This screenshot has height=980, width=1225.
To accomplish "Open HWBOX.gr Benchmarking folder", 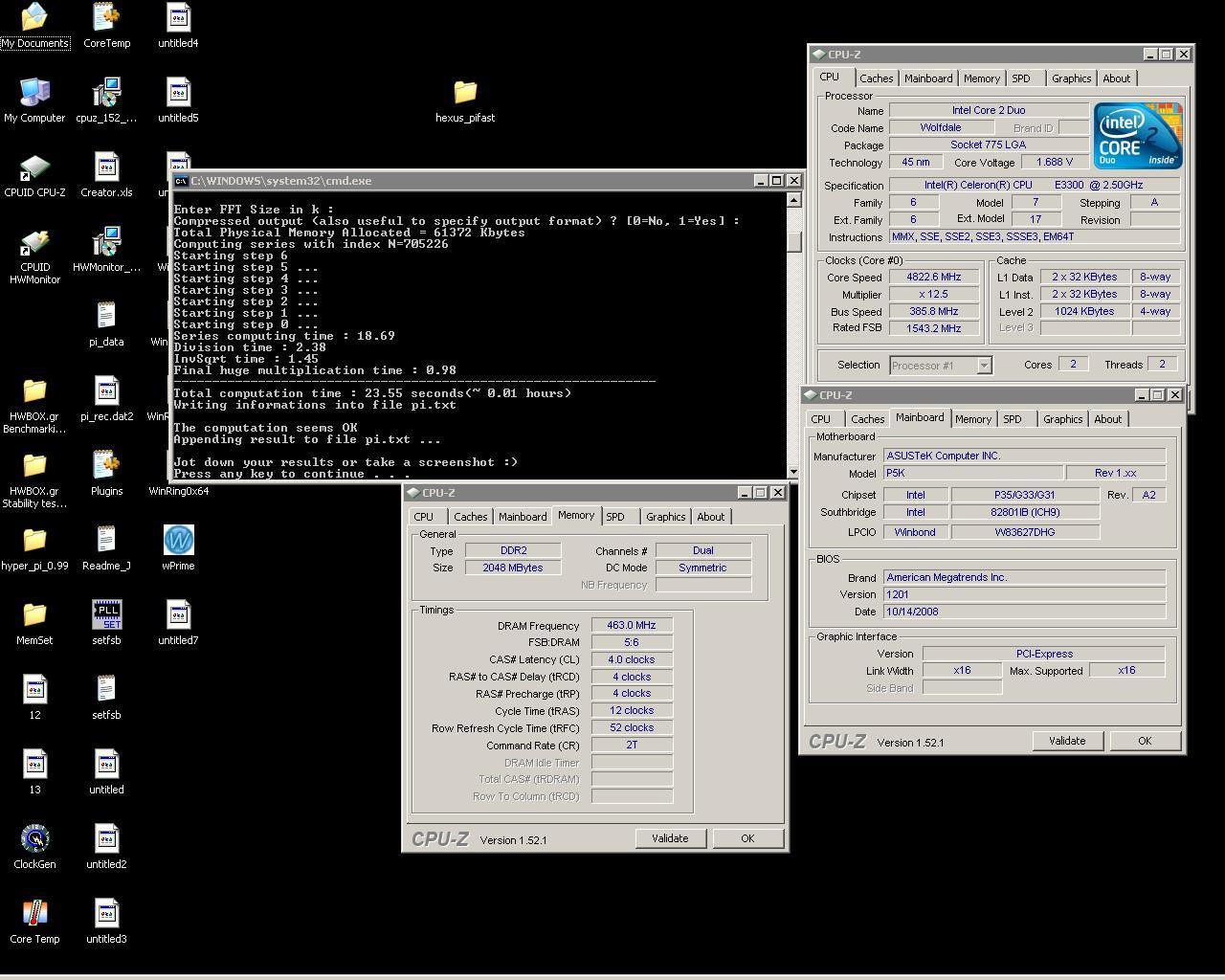I will click(x=34, y=406).
